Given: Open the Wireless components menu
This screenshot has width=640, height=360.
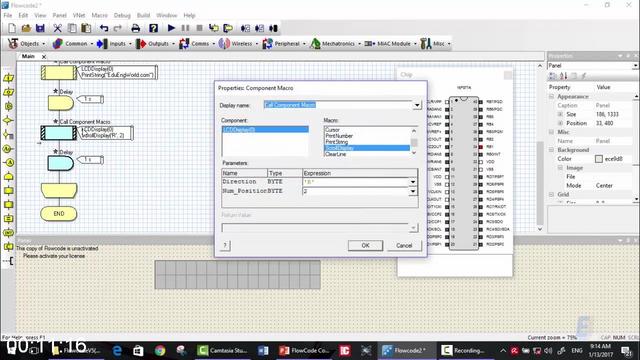Looking at the screenshot, I should point(238,44).
